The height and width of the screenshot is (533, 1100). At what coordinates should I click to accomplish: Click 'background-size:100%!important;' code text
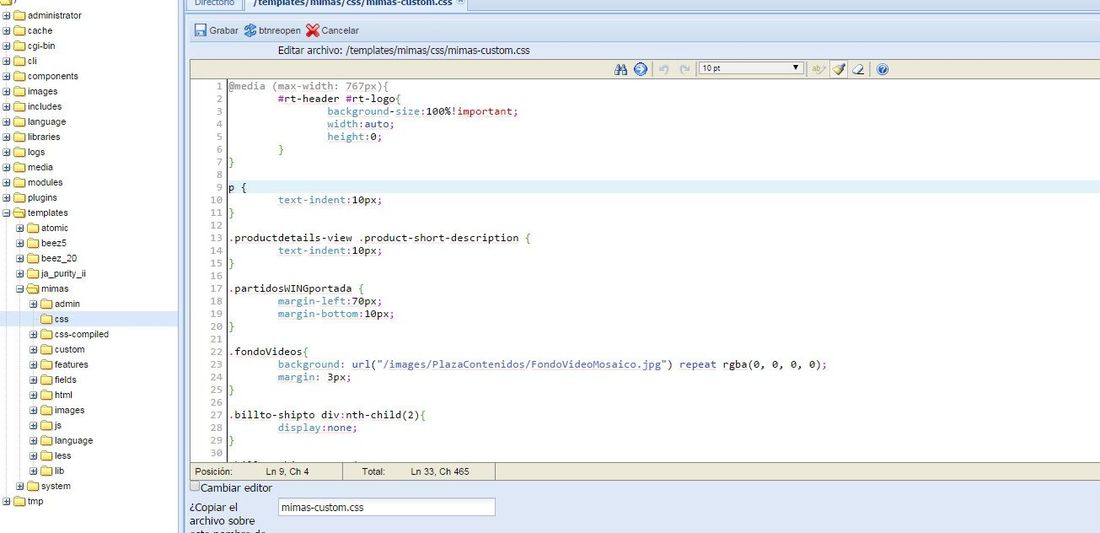422,112
